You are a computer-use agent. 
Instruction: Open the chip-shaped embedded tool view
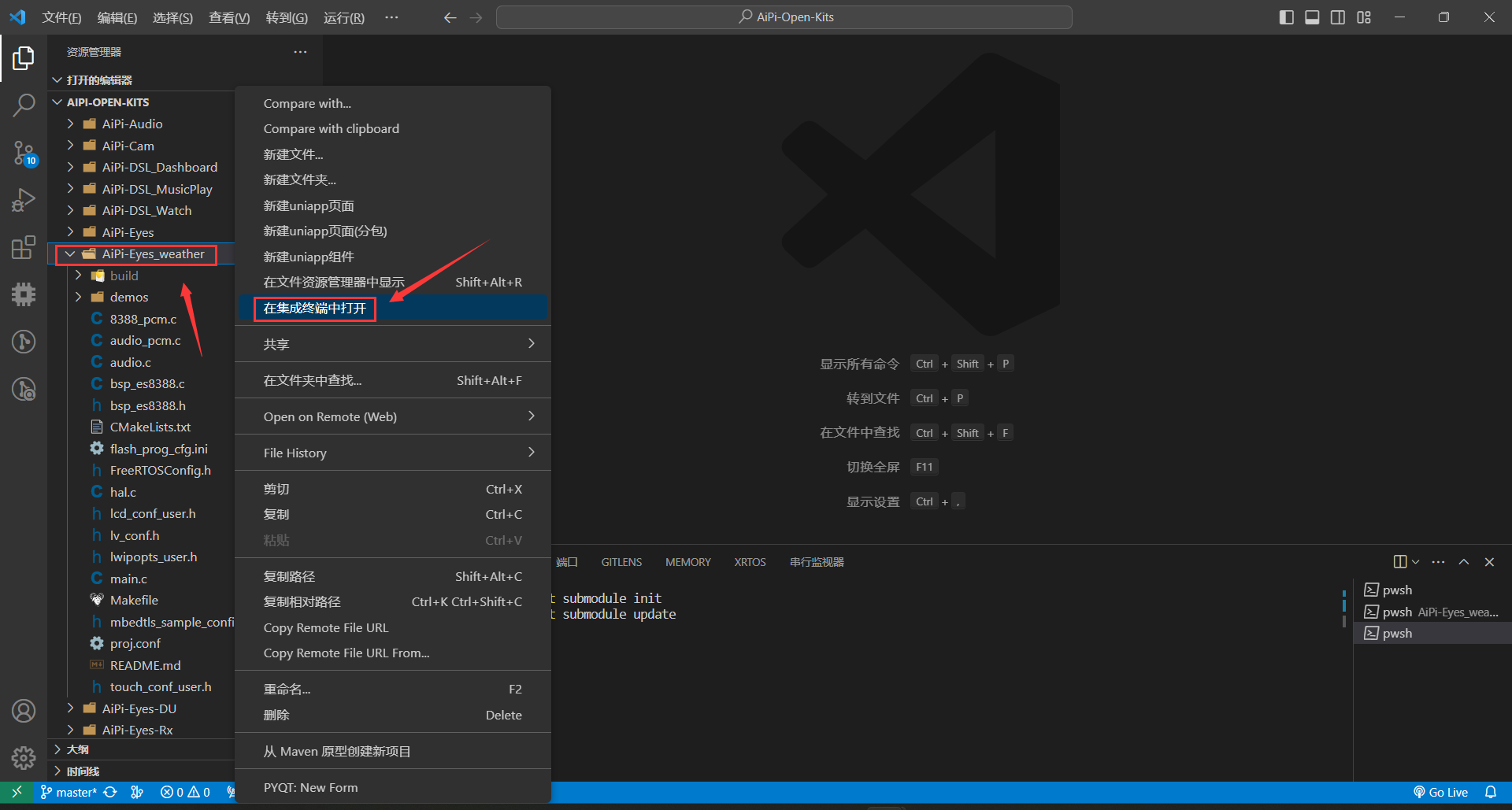[x=24, y=294]
